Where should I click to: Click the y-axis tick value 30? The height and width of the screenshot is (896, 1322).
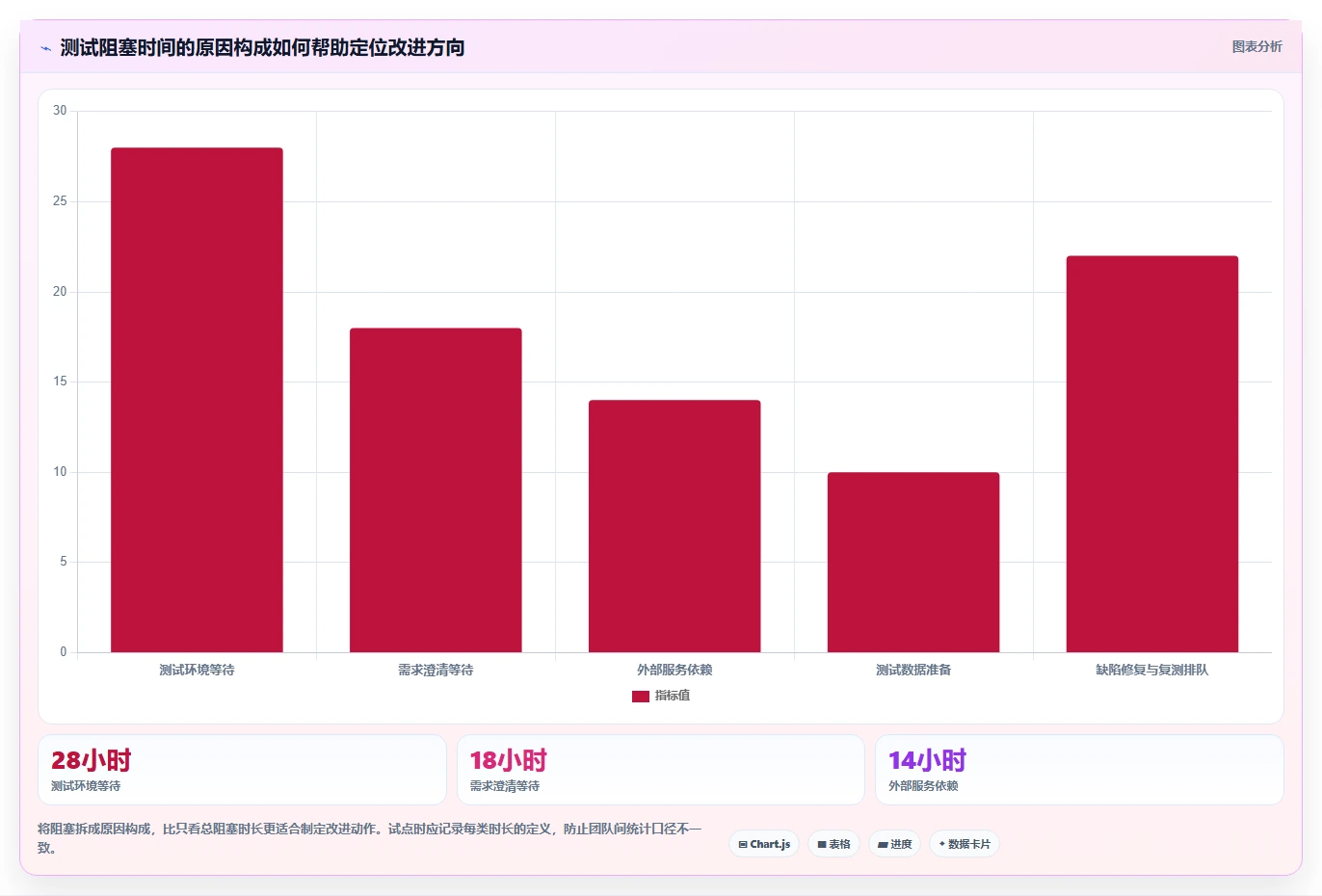click(60, 111)
